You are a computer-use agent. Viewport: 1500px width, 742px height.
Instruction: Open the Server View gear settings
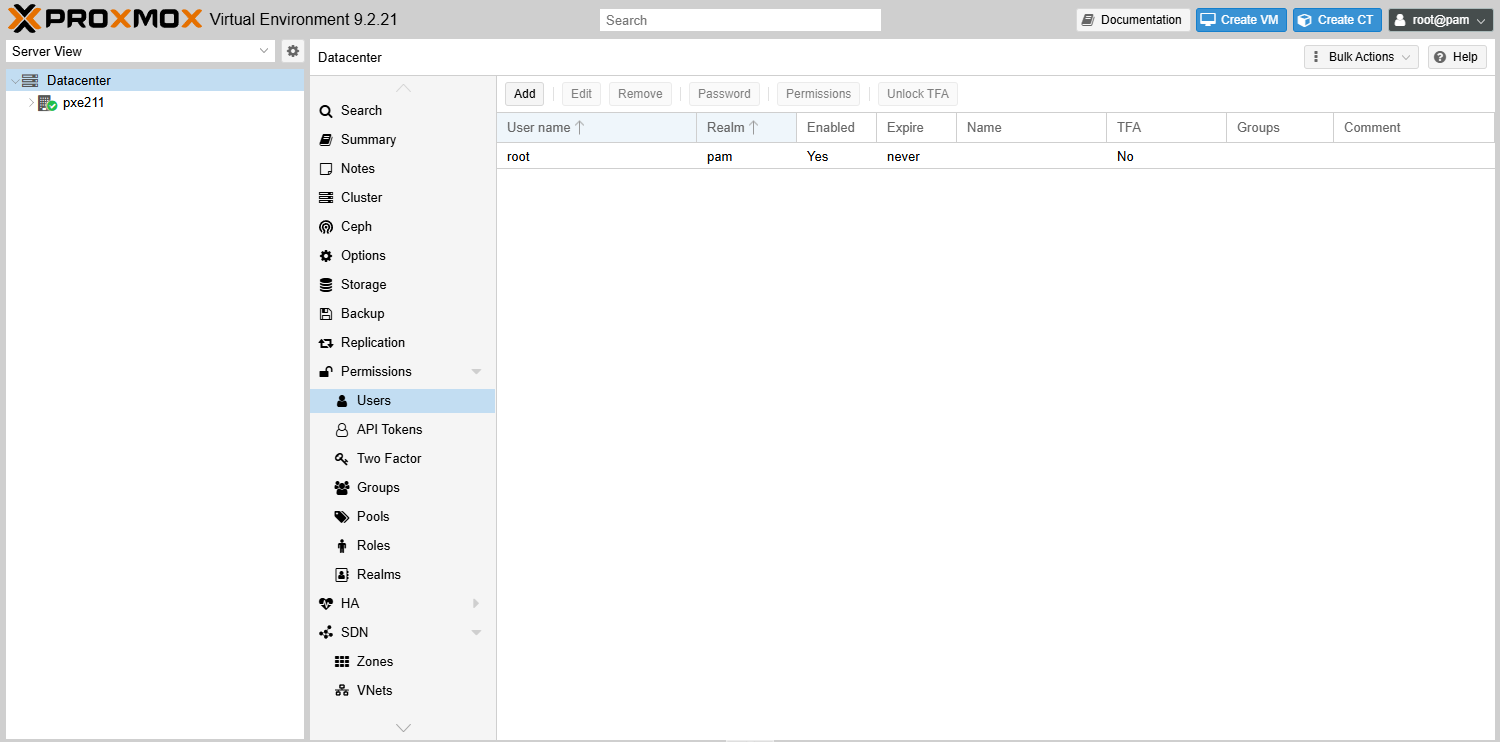coord(292,51)
